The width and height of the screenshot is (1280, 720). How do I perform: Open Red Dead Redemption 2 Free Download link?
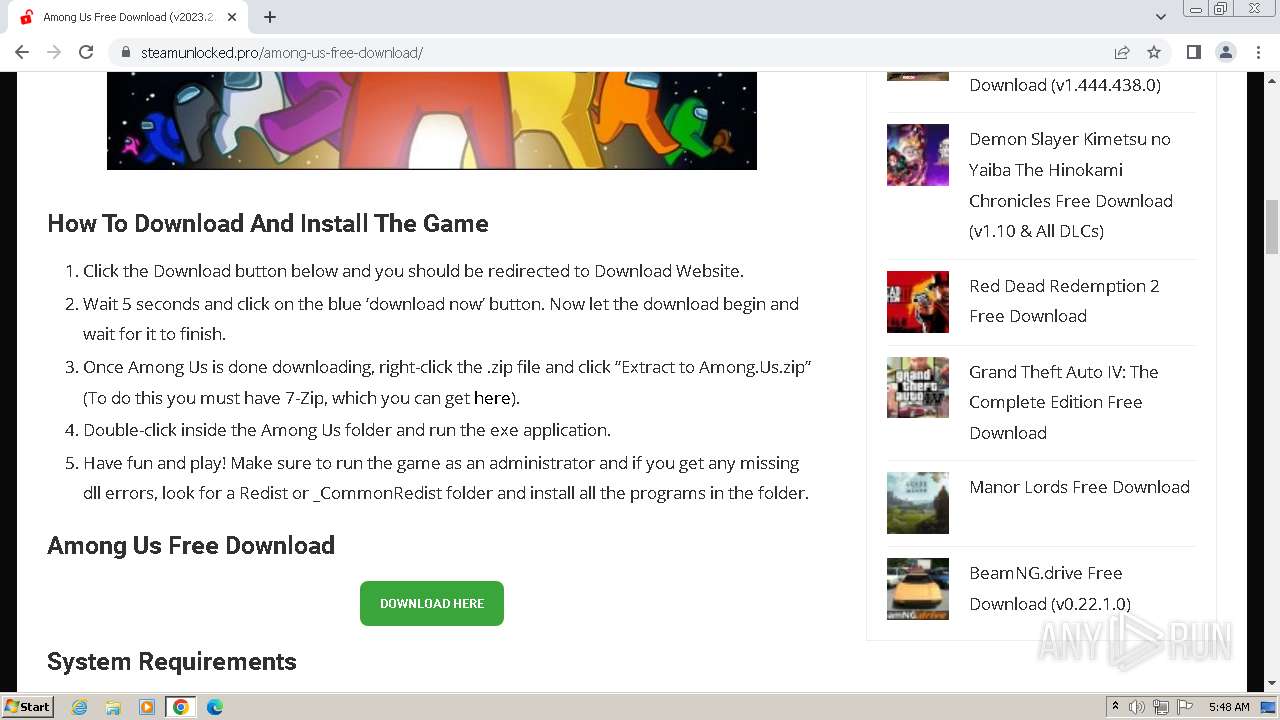[1064, 301]
